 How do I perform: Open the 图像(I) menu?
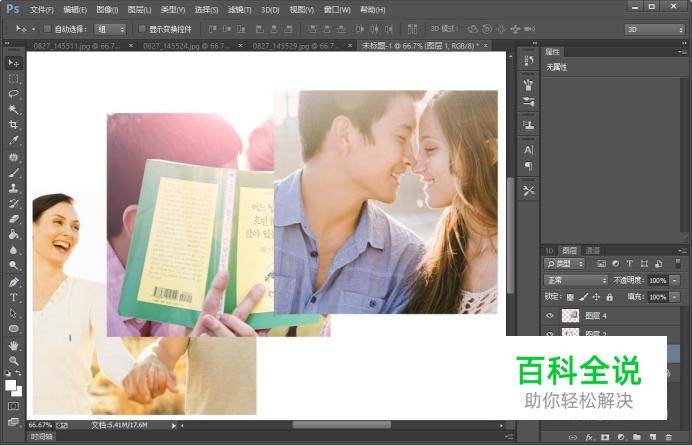coord(107,10)
